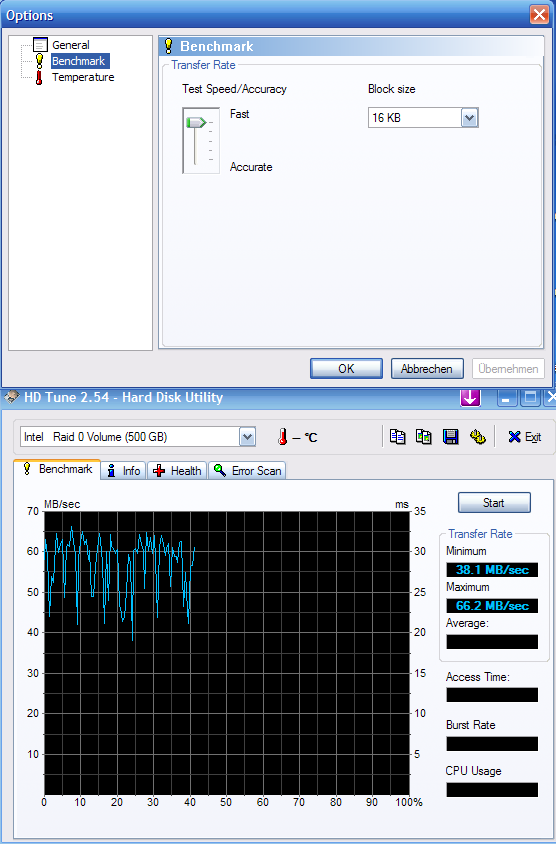
Task: Minimize the HD Tune window
Action: (506, 398)
